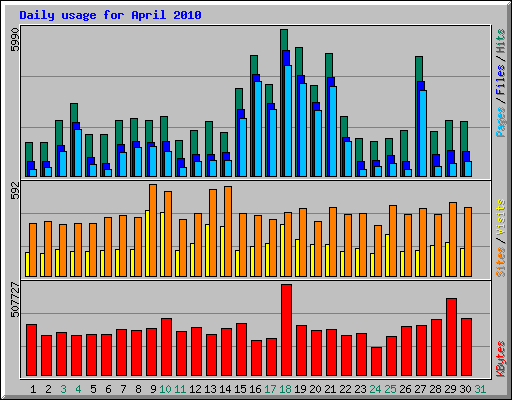Click green day label 4
512x400 pixels.
tap(78, 389)
